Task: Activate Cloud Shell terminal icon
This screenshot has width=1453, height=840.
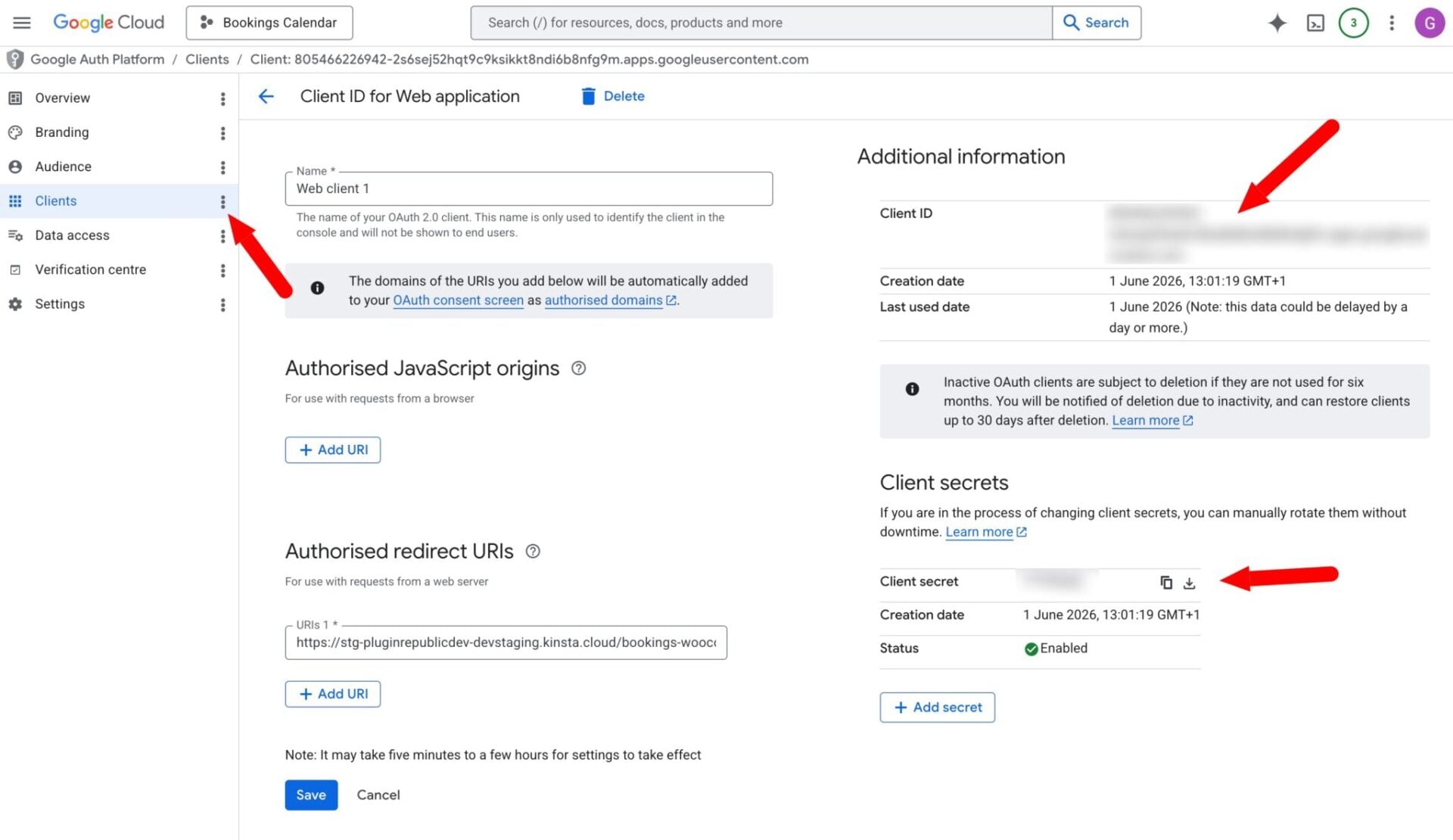Action: coord(1316,23)
